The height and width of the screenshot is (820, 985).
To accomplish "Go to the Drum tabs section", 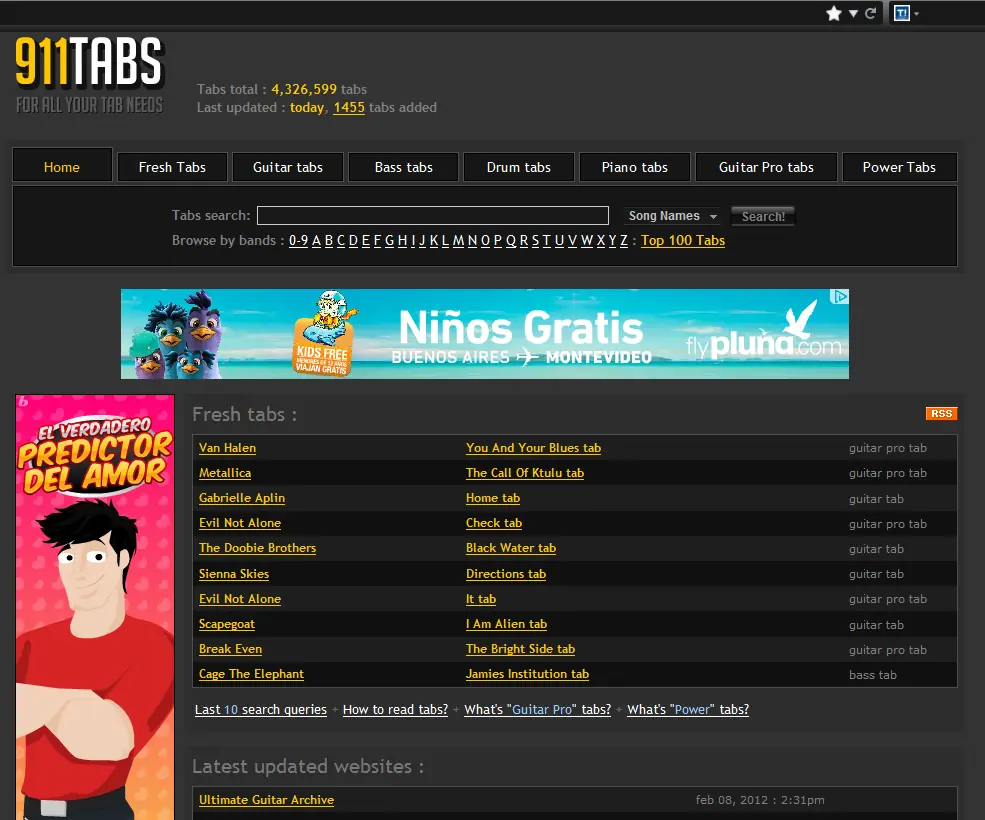I will point(519,167).
